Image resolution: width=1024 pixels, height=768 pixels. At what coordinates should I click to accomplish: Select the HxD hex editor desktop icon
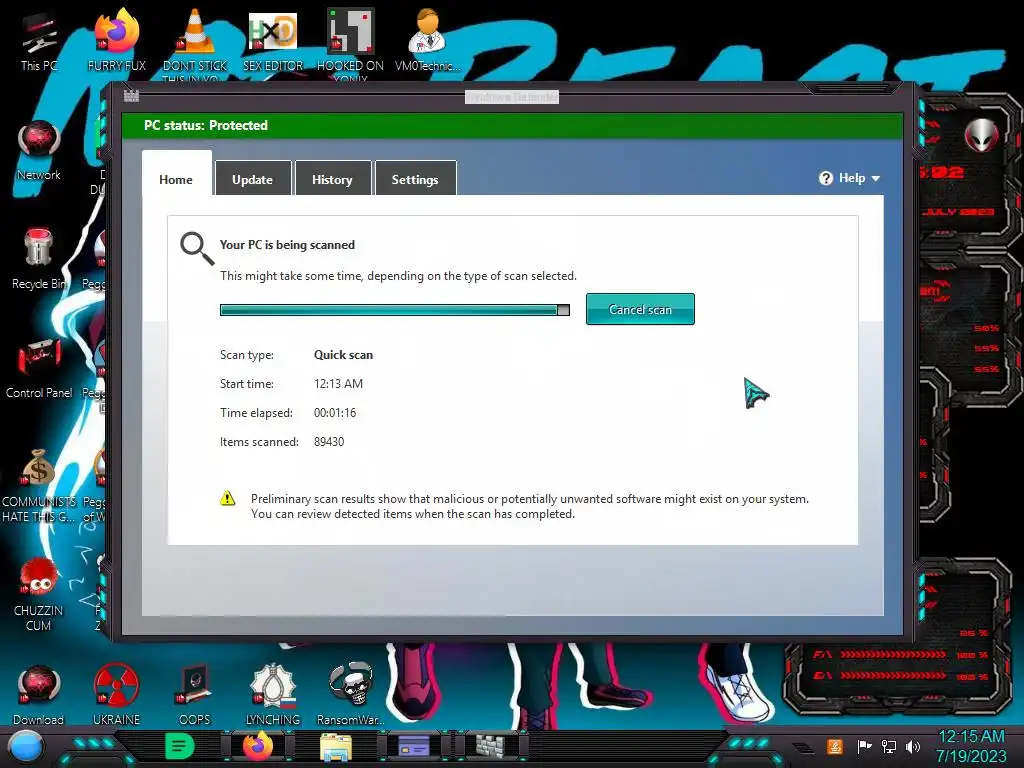pos(273,39)
